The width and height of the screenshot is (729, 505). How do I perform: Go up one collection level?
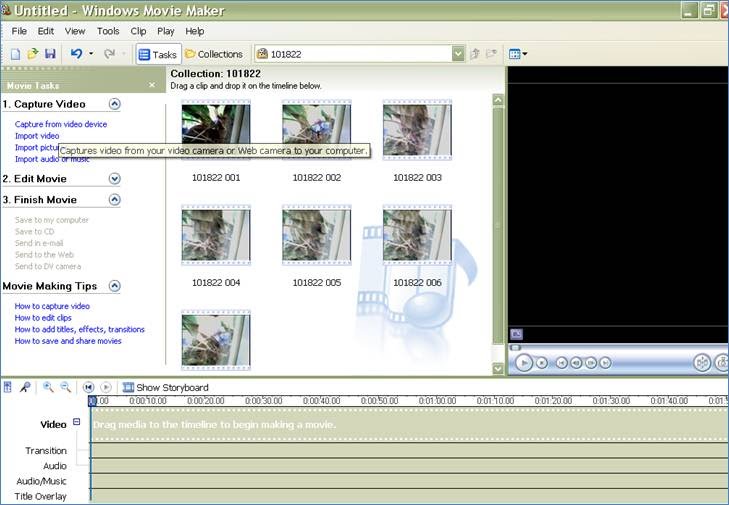[x=475, y=54]
